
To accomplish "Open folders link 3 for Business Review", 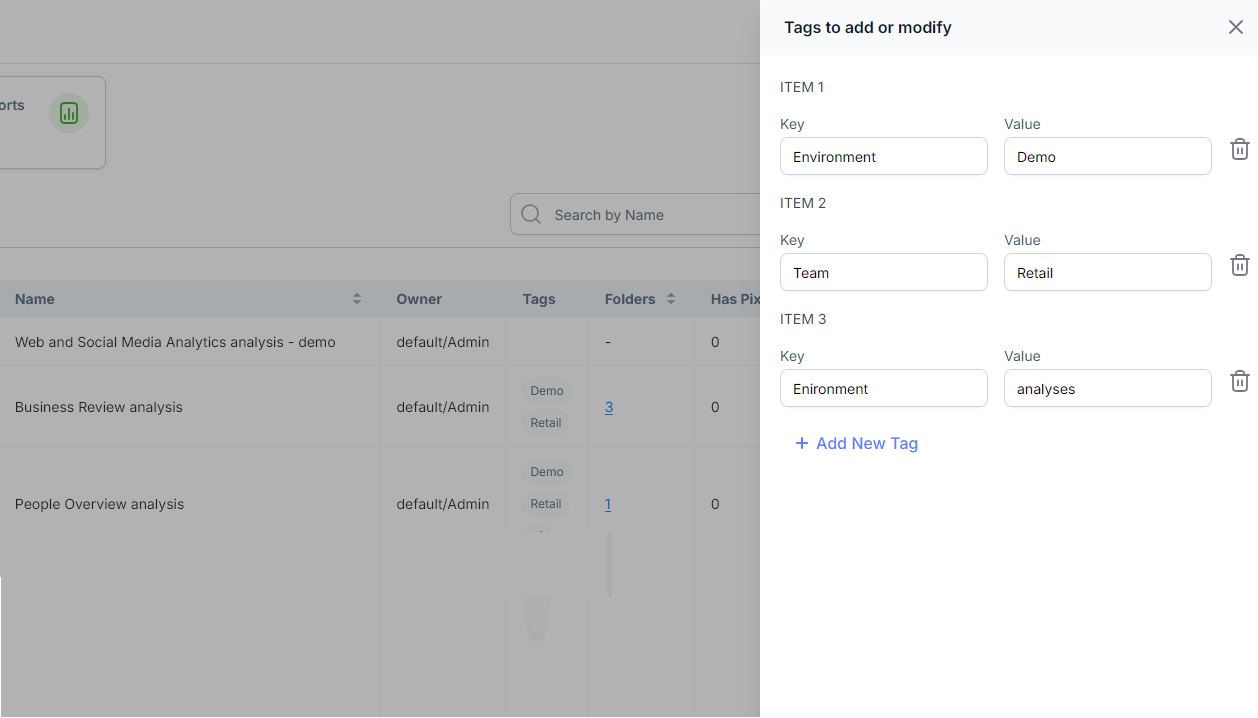I will point(609,407).
